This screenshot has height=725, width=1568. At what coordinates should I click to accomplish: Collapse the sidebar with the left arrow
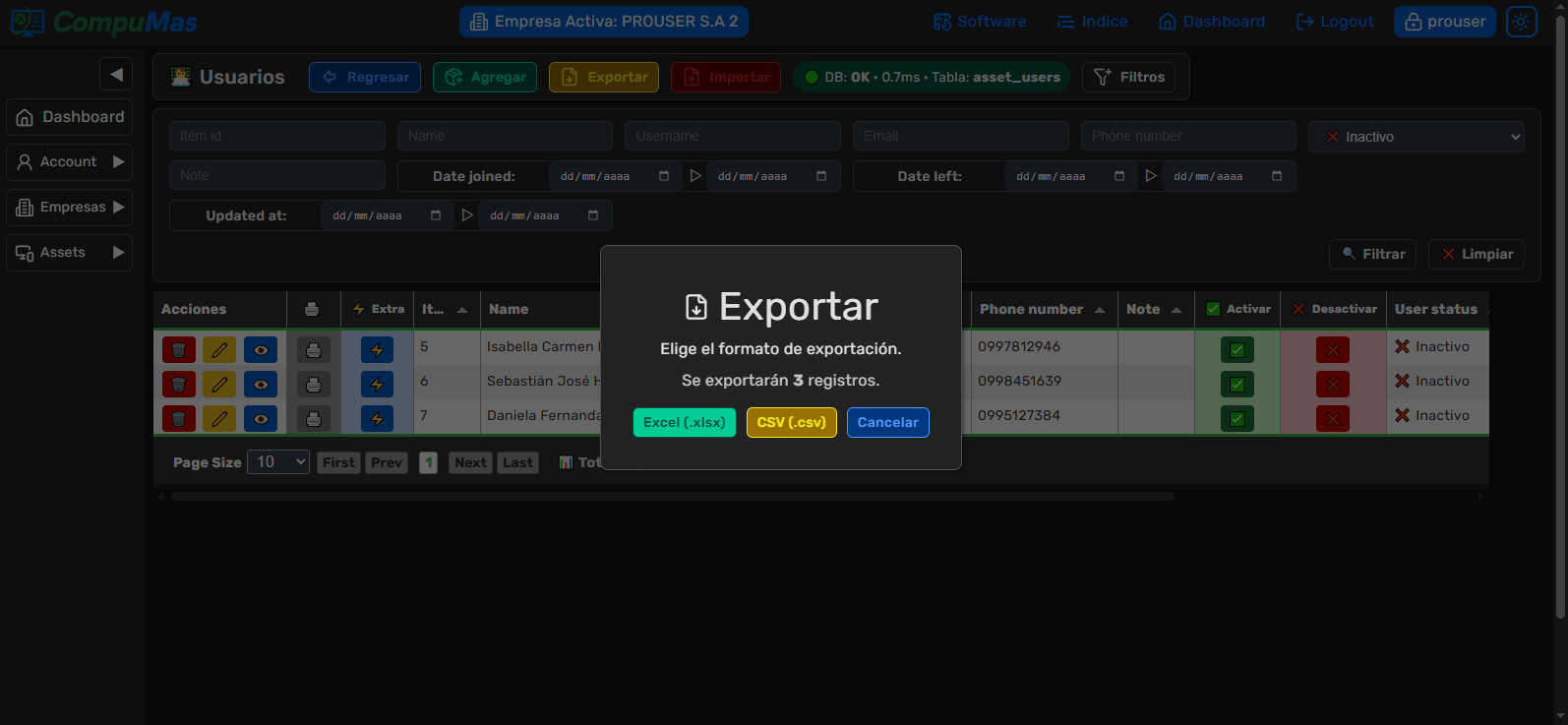pyautogui.click(x=116, y=74)
